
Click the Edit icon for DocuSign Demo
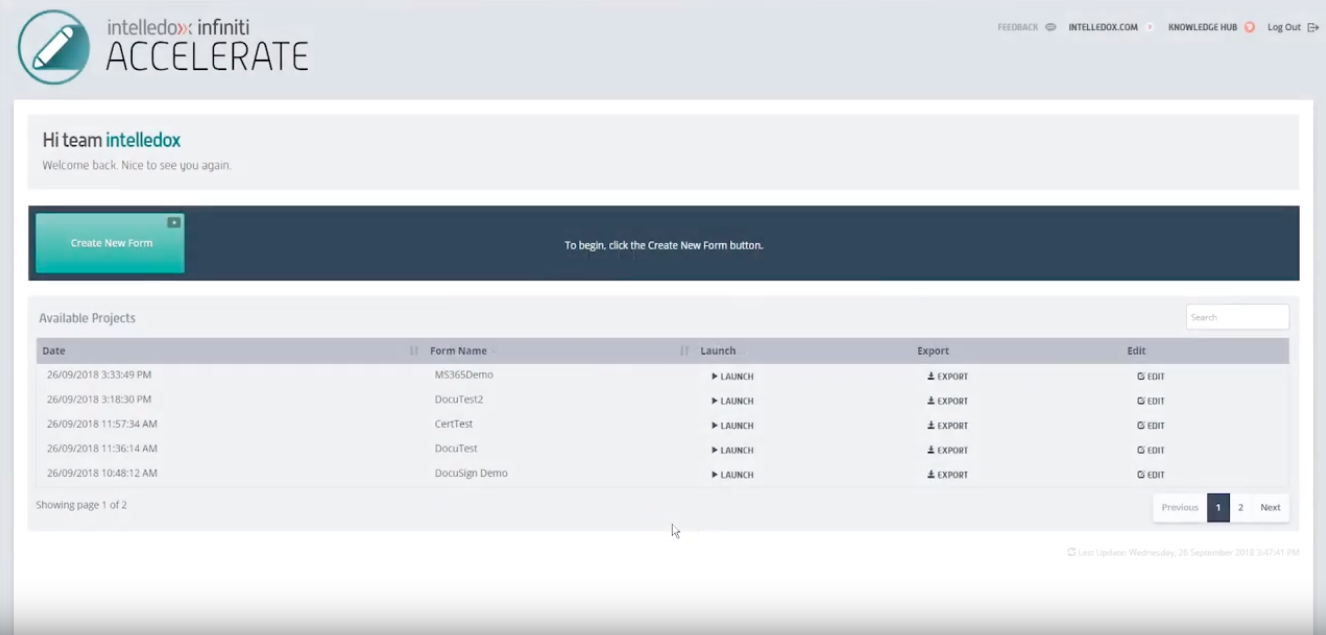coord(1139,473)
